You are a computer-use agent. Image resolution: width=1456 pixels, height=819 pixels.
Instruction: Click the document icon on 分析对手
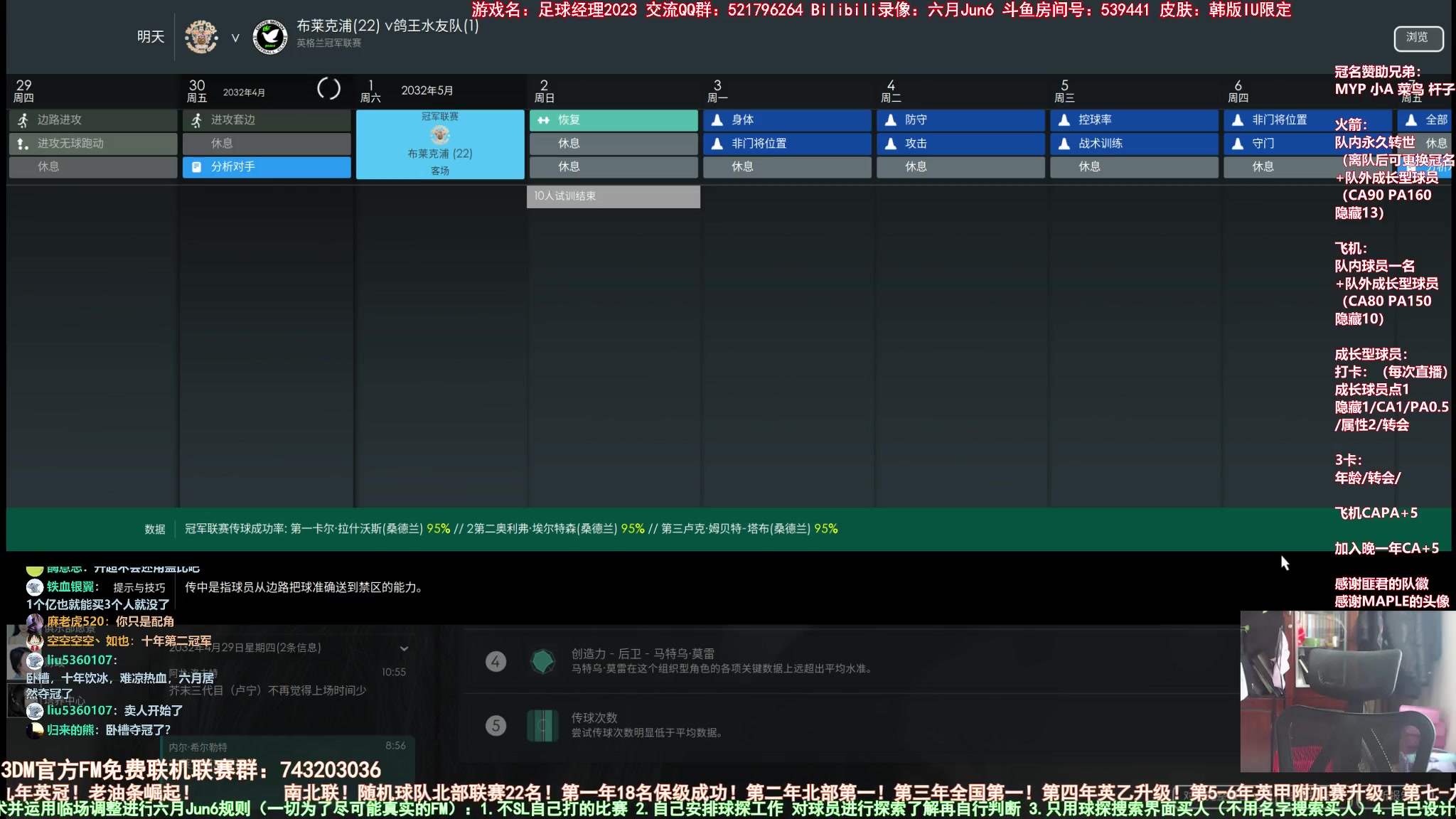click(197, 167)
